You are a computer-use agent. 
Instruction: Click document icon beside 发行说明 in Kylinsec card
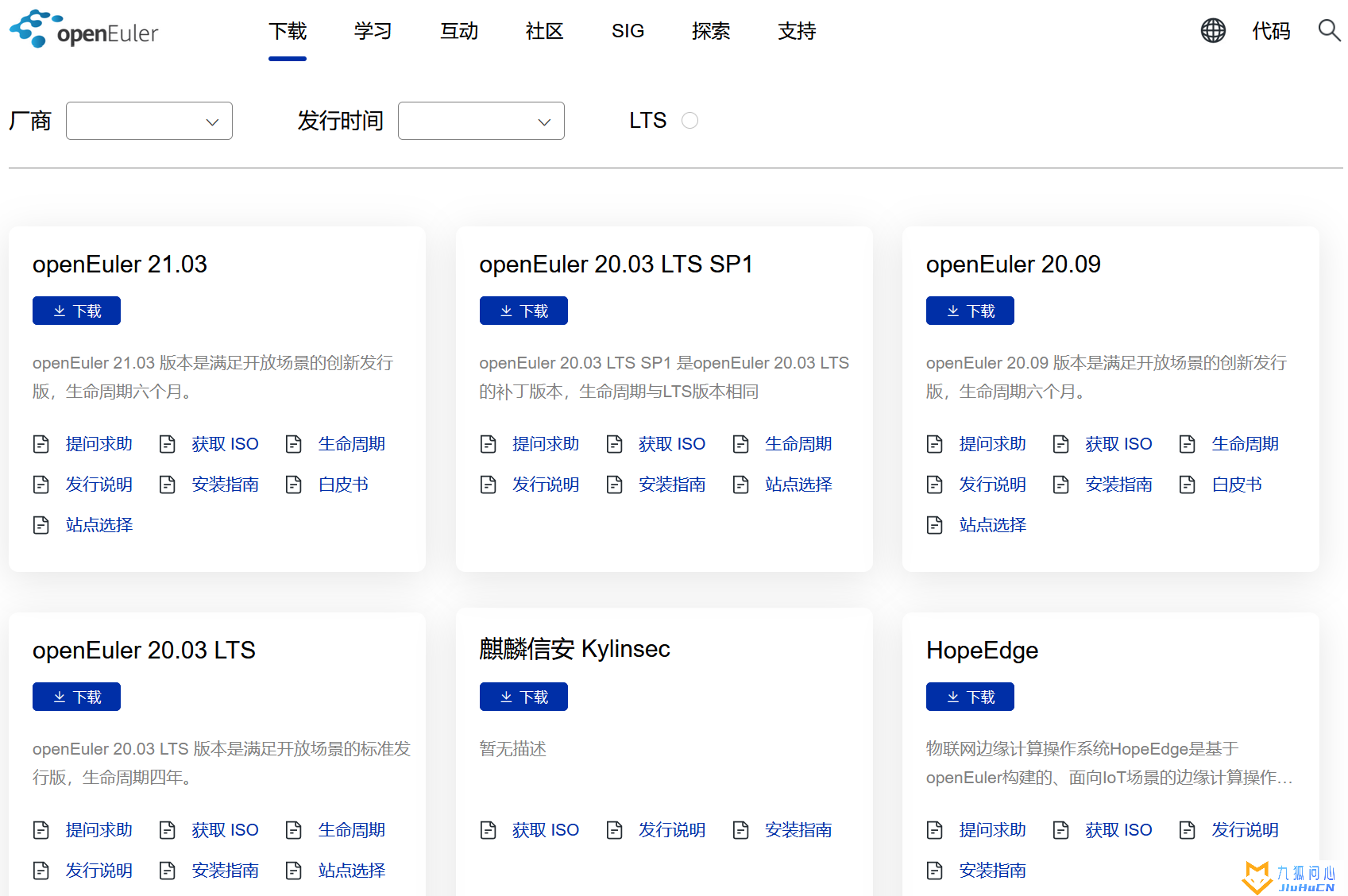pyautogui.click(x=615, y=830)
